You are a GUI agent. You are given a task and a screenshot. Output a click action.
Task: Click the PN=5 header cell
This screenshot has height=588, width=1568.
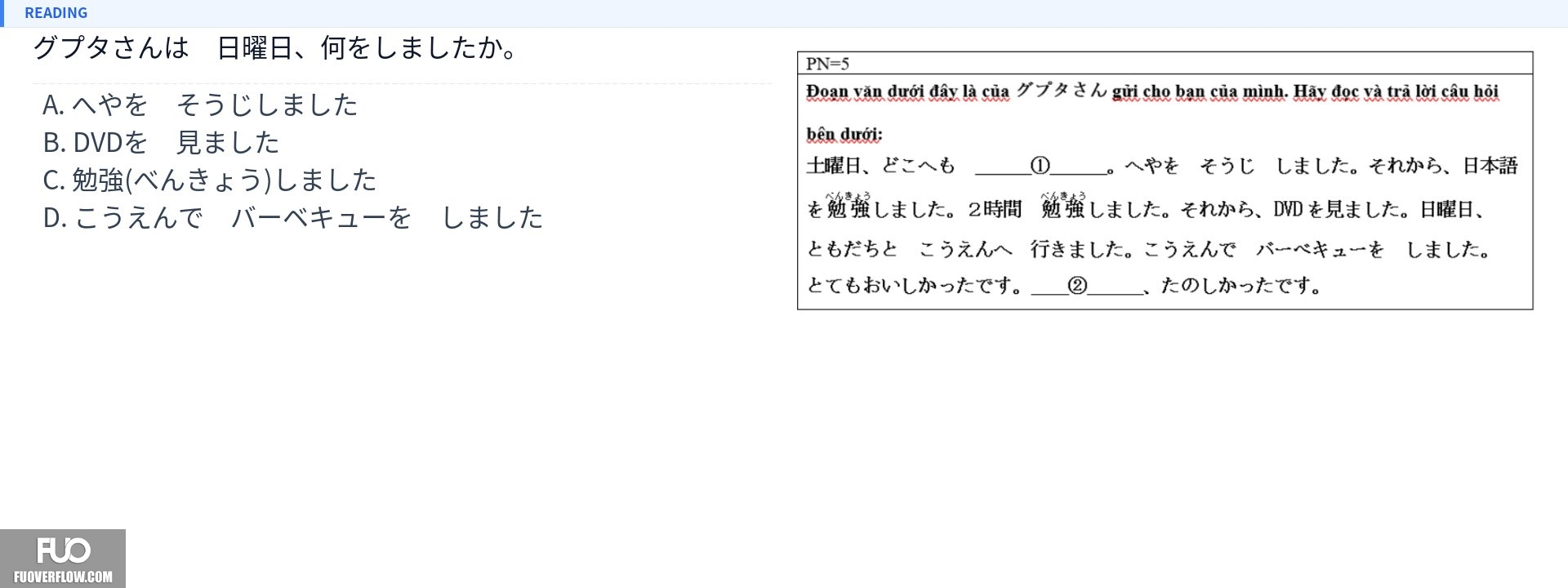pos(1165,63)
